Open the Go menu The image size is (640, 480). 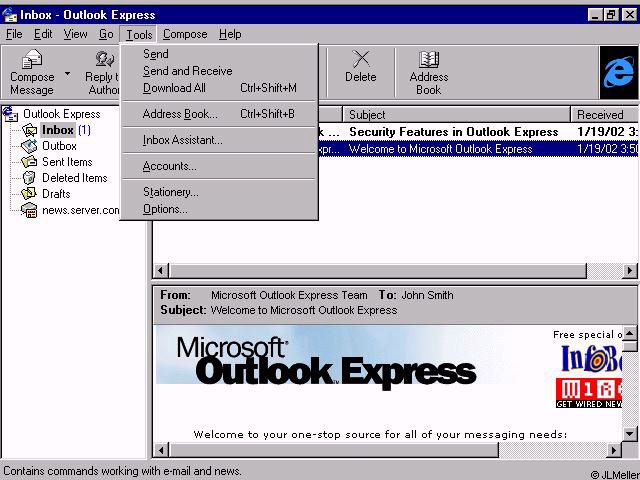click(x=106, y=34)
